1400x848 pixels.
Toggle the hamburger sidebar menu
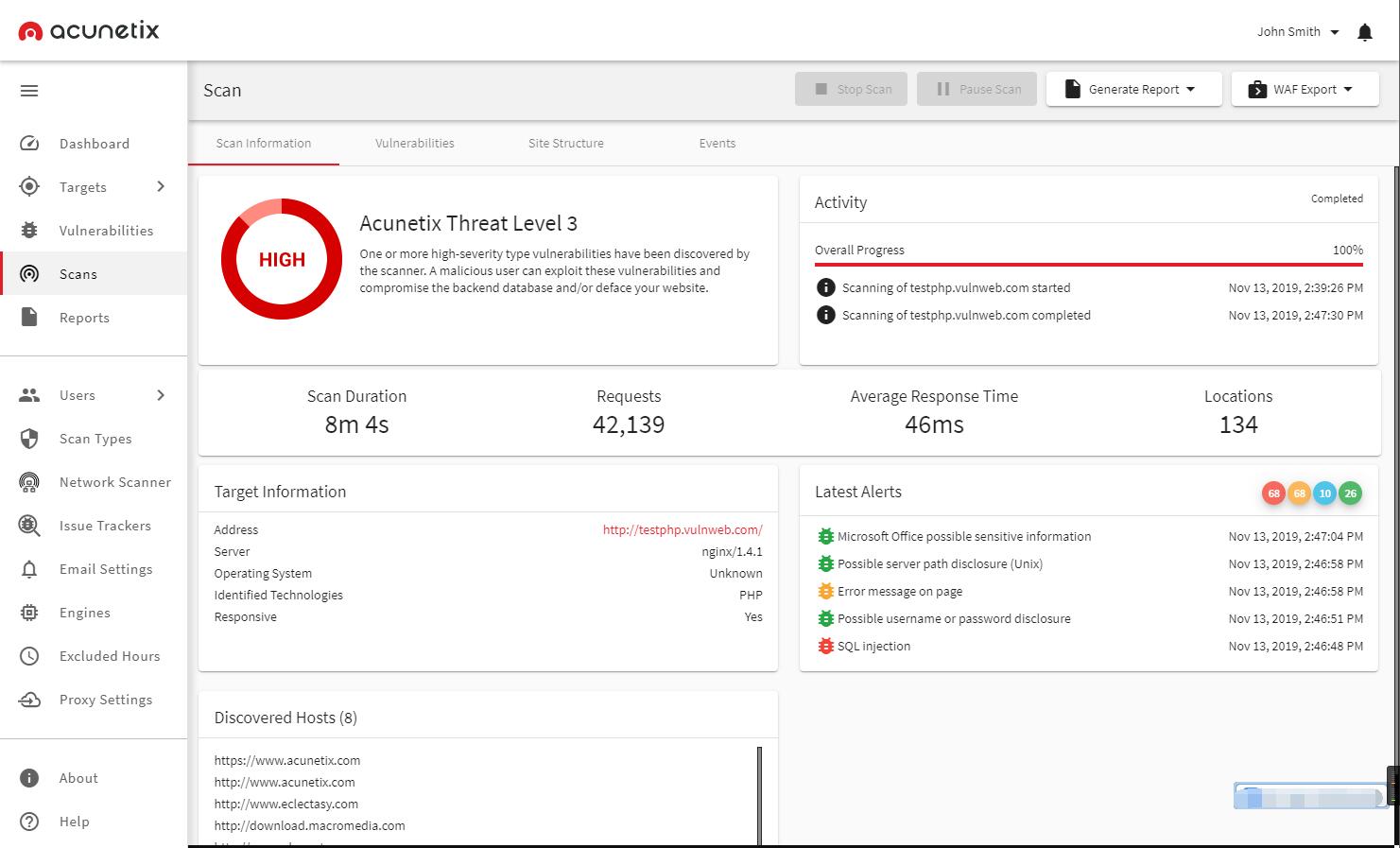point(29,91)
